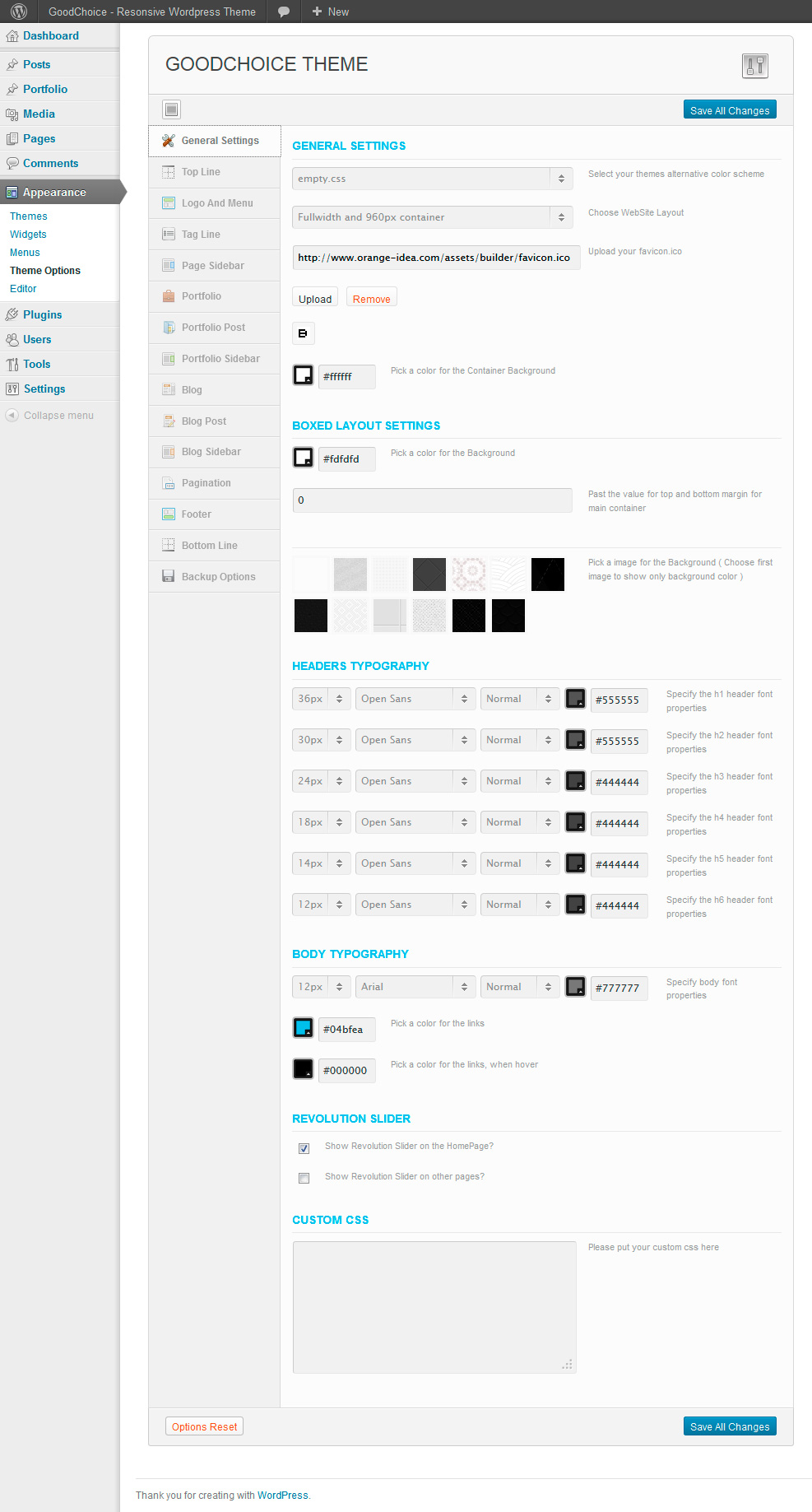Open the Themes submenu item
Screen dimensions: 812x1512
coord(29,216)
